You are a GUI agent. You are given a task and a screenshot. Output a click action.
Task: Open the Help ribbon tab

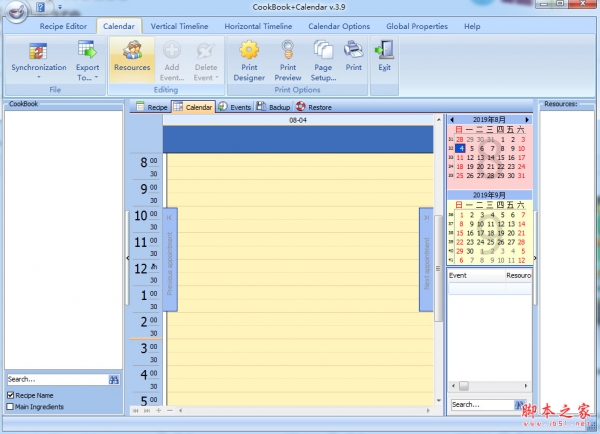click(472, 26)
